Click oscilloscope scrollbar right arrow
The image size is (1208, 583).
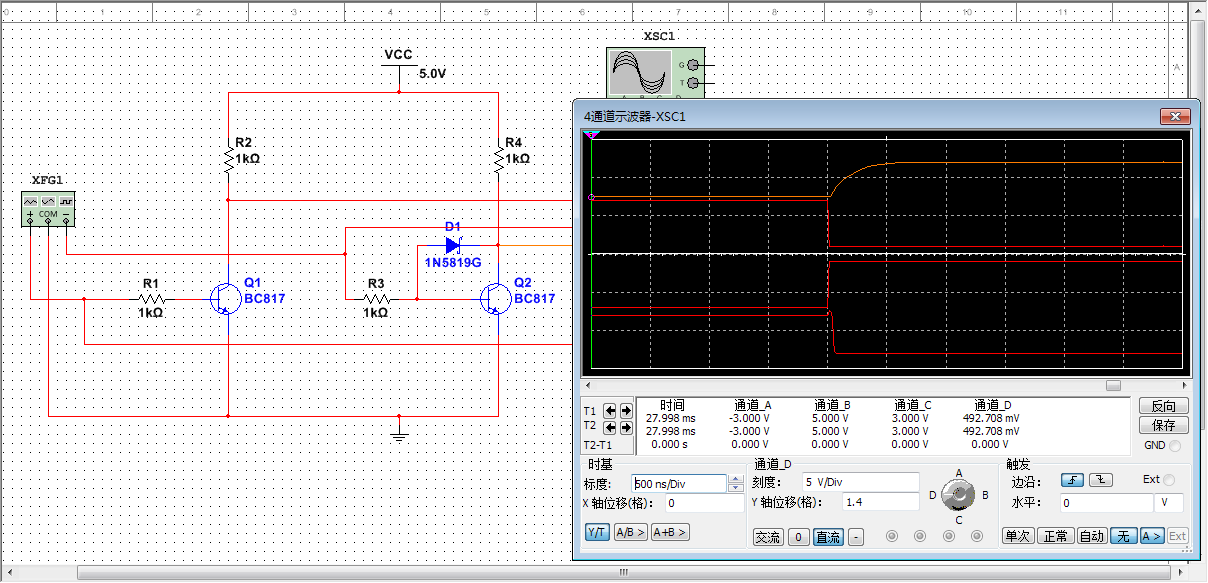point(1186,385)
